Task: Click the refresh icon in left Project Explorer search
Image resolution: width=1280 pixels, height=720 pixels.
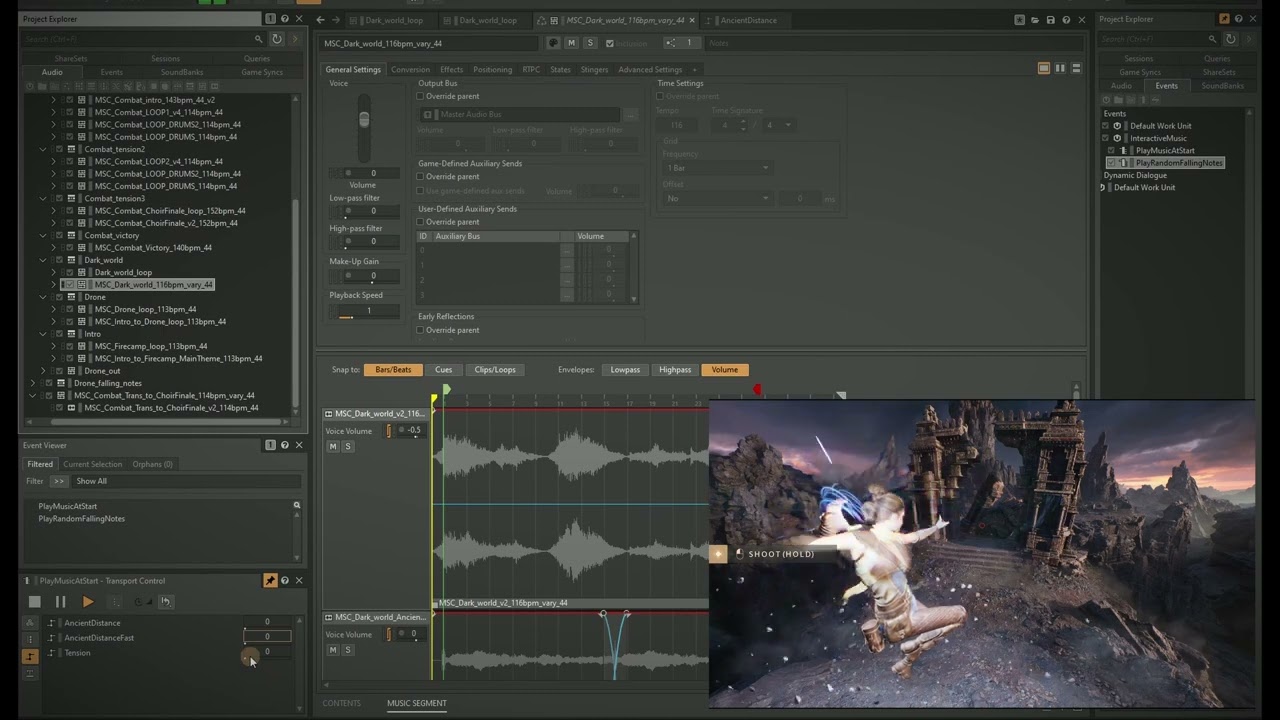Action: point(276,39)
